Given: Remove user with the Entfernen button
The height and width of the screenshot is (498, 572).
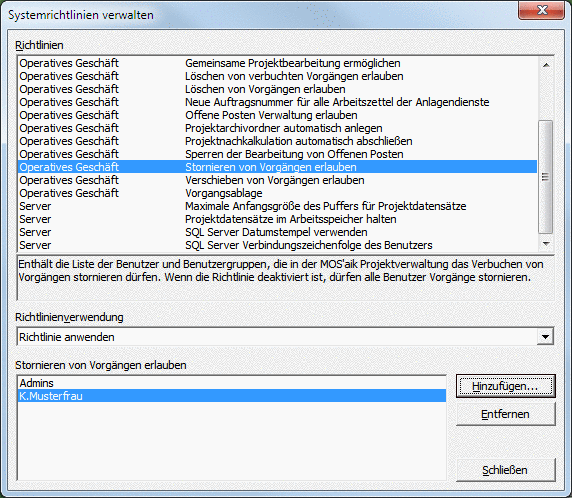Looking at the screenshot, I should [x=506, y=414].
